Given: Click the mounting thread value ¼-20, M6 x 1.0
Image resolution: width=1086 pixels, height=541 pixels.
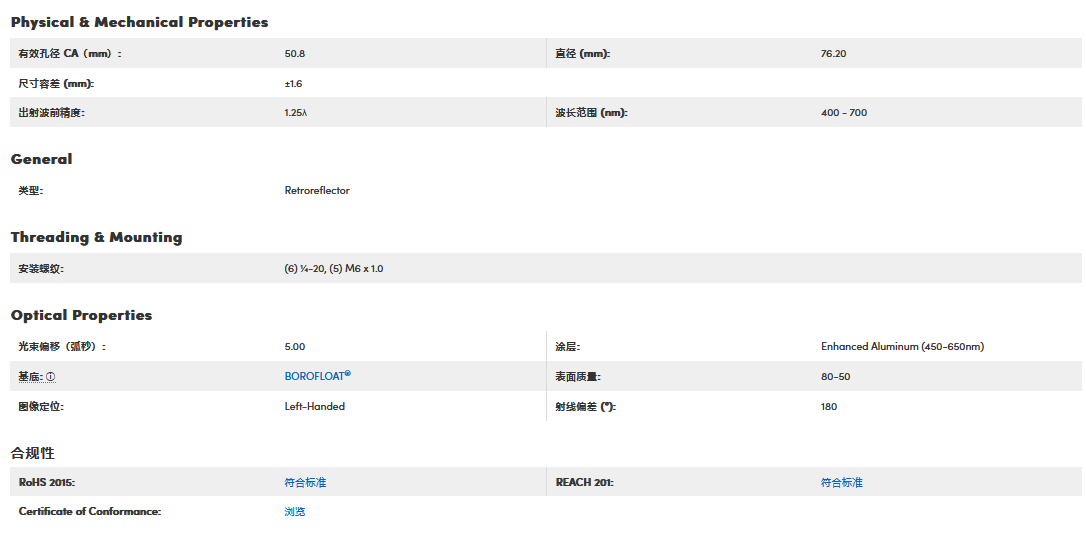Looking at the screenshot, I should tap(334, 269).
